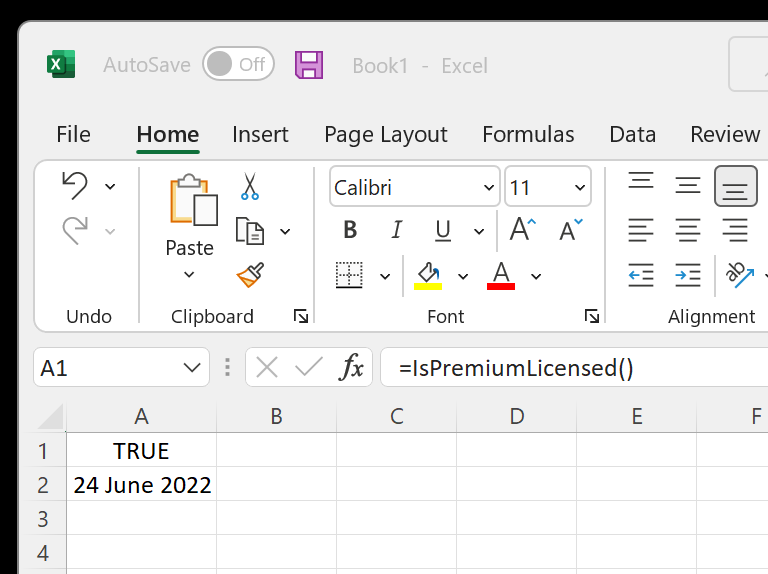Click the Orientation text angle icon
768x574 pixels.
tap(739, 275)
